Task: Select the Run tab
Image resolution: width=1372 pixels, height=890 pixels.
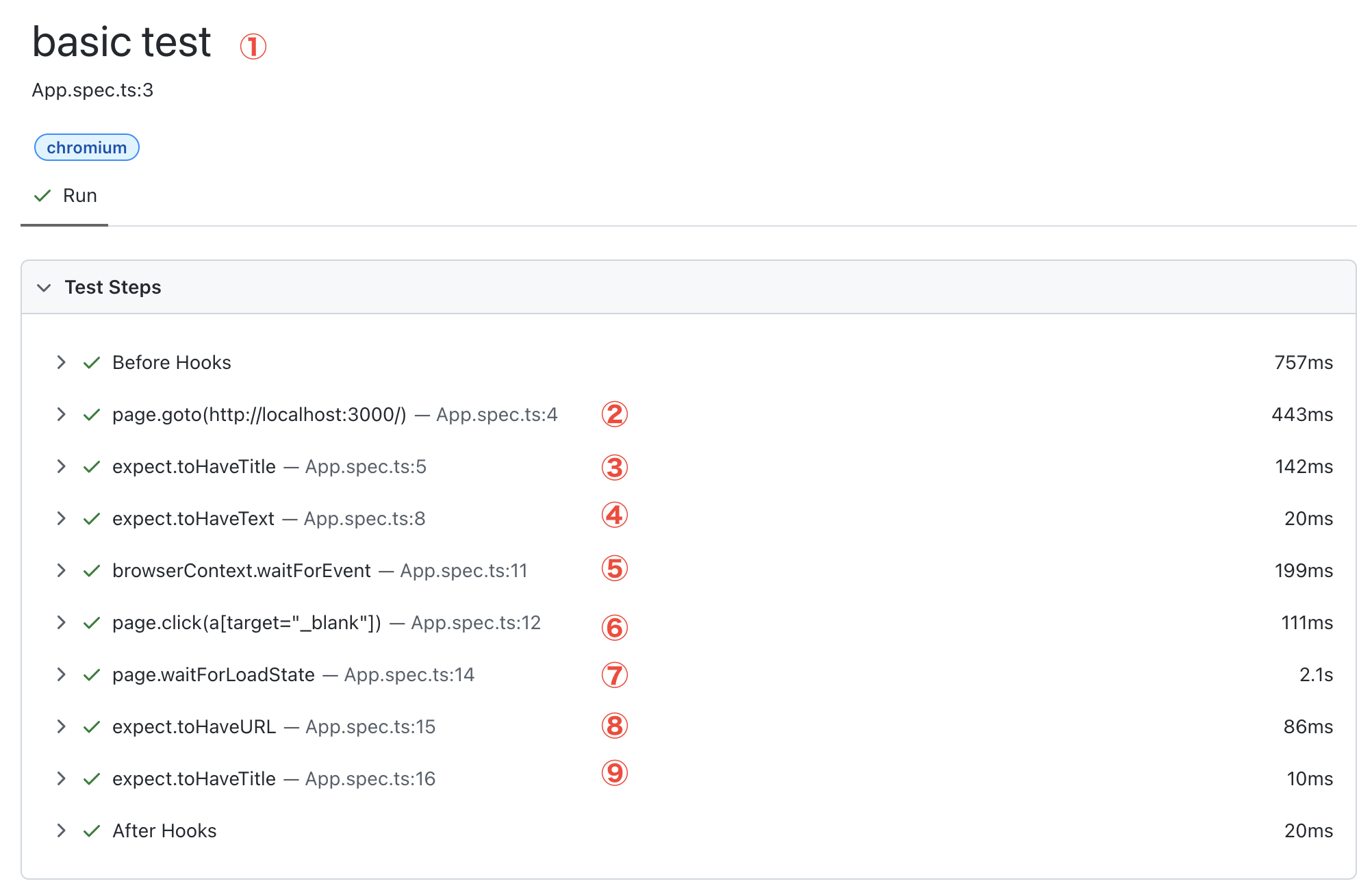Action: pyautogui.click(x=80, y=196)
